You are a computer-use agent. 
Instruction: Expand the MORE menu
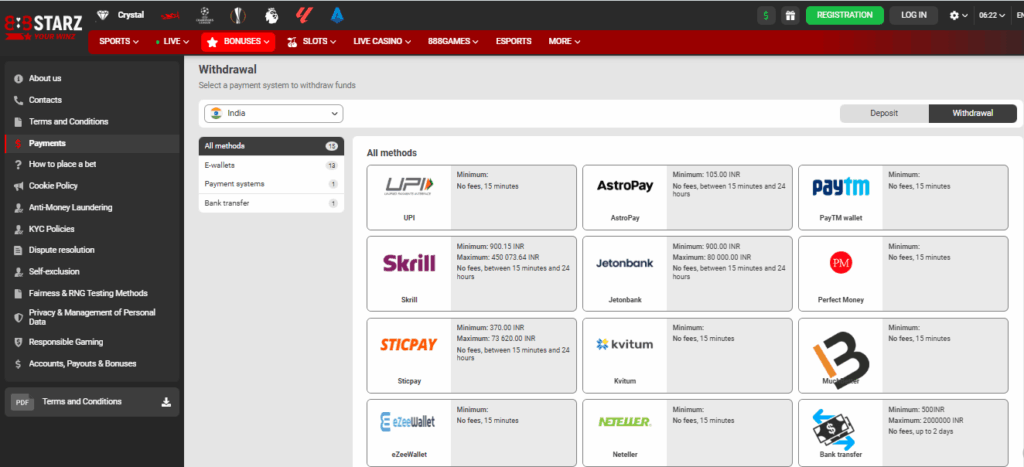[x=564, y=41]
